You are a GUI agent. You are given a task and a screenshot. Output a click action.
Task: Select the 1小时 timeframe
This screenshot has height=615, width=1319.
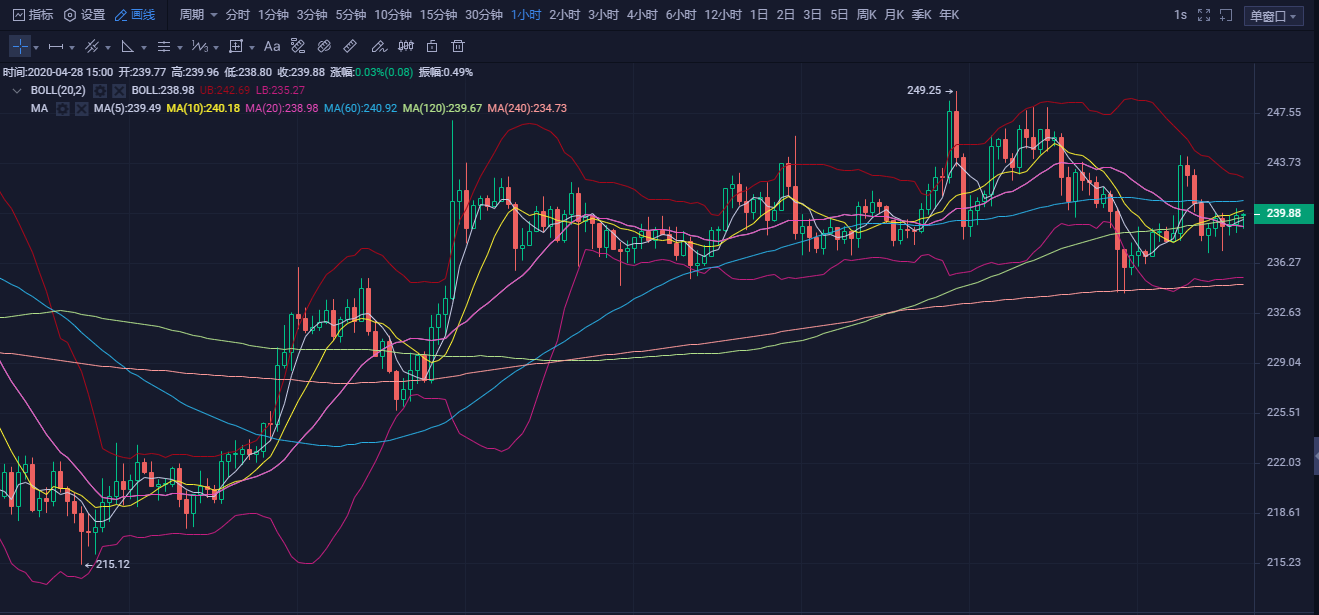526,15
